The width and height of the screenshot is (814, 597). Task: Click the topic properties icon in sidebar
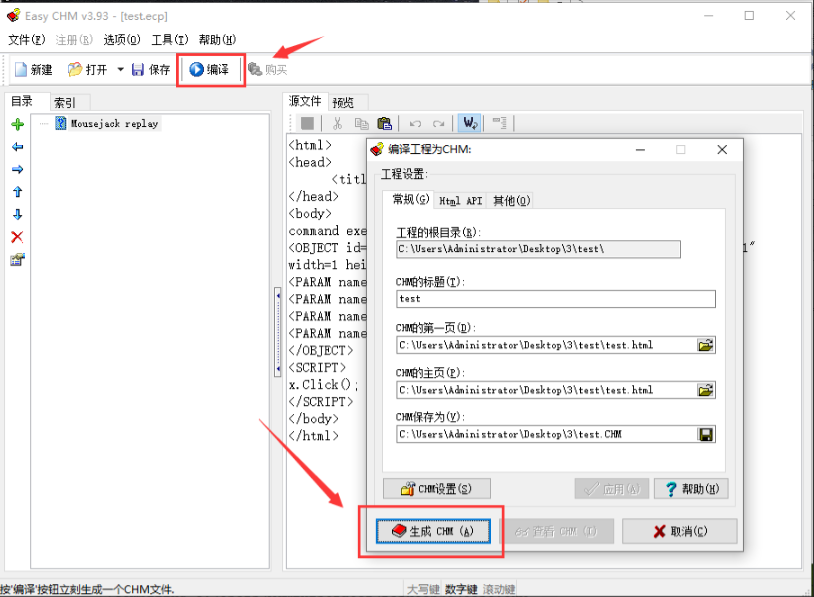(17, 260)
